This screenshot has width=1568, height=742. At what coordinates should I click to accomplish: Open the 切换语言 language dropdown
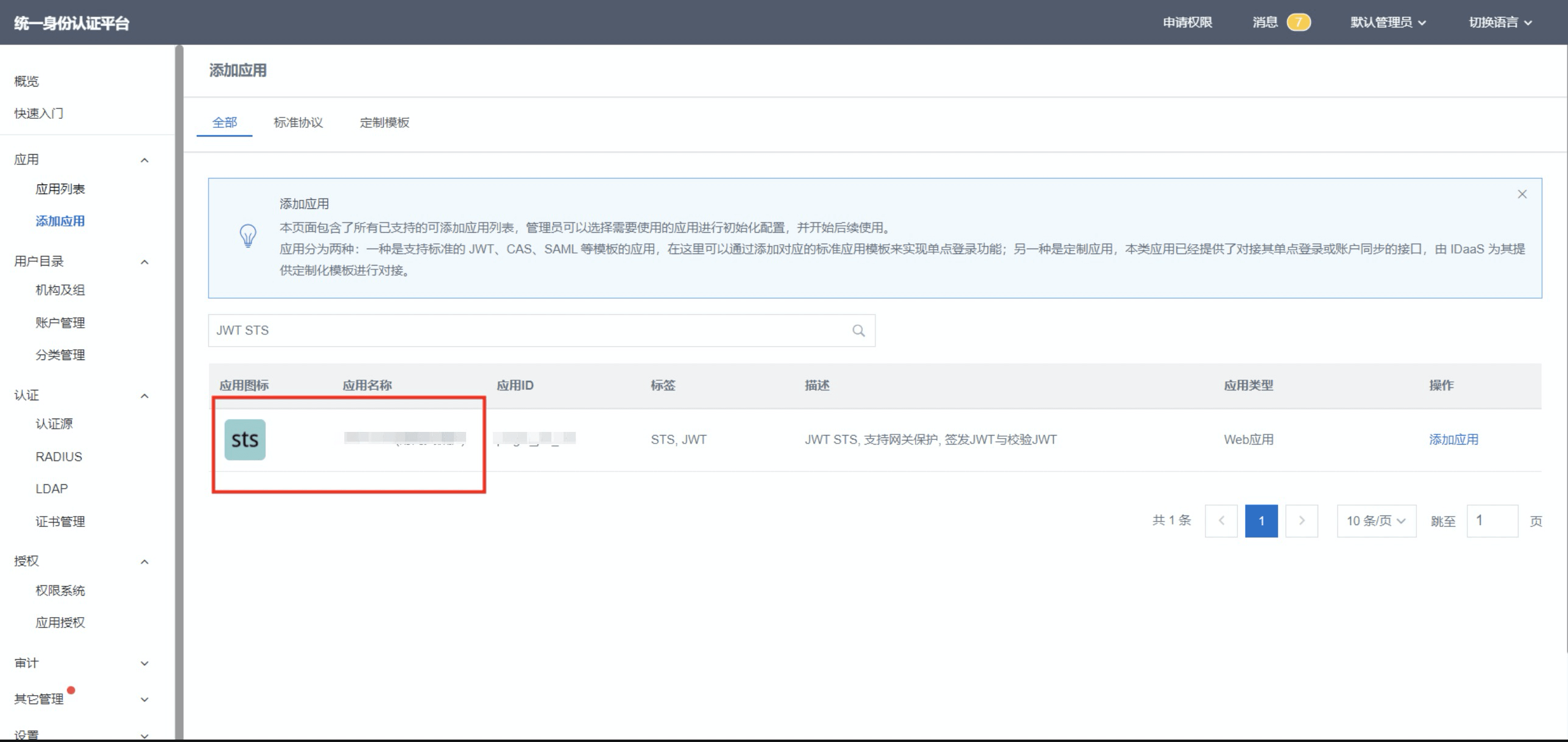pyautogui.click(x=1499, y=23)
